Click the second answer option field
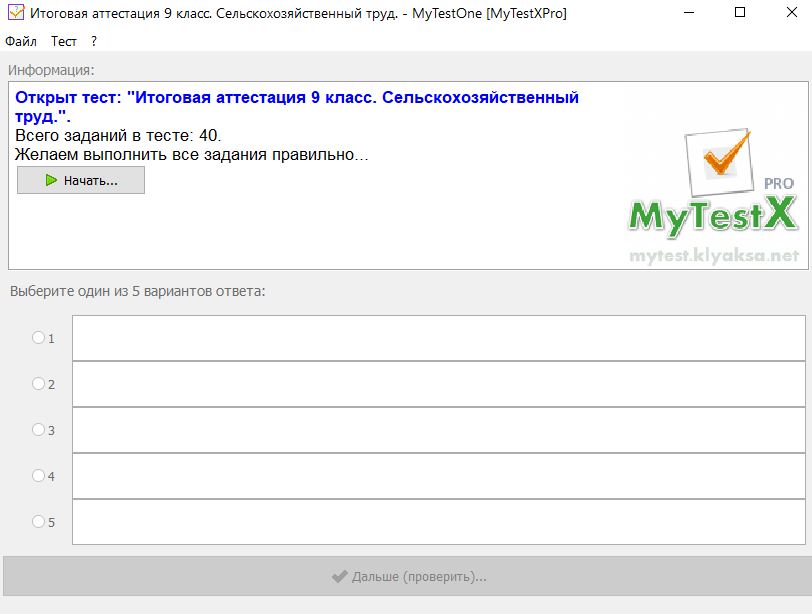Screen dimensions: 812x614 439,384
